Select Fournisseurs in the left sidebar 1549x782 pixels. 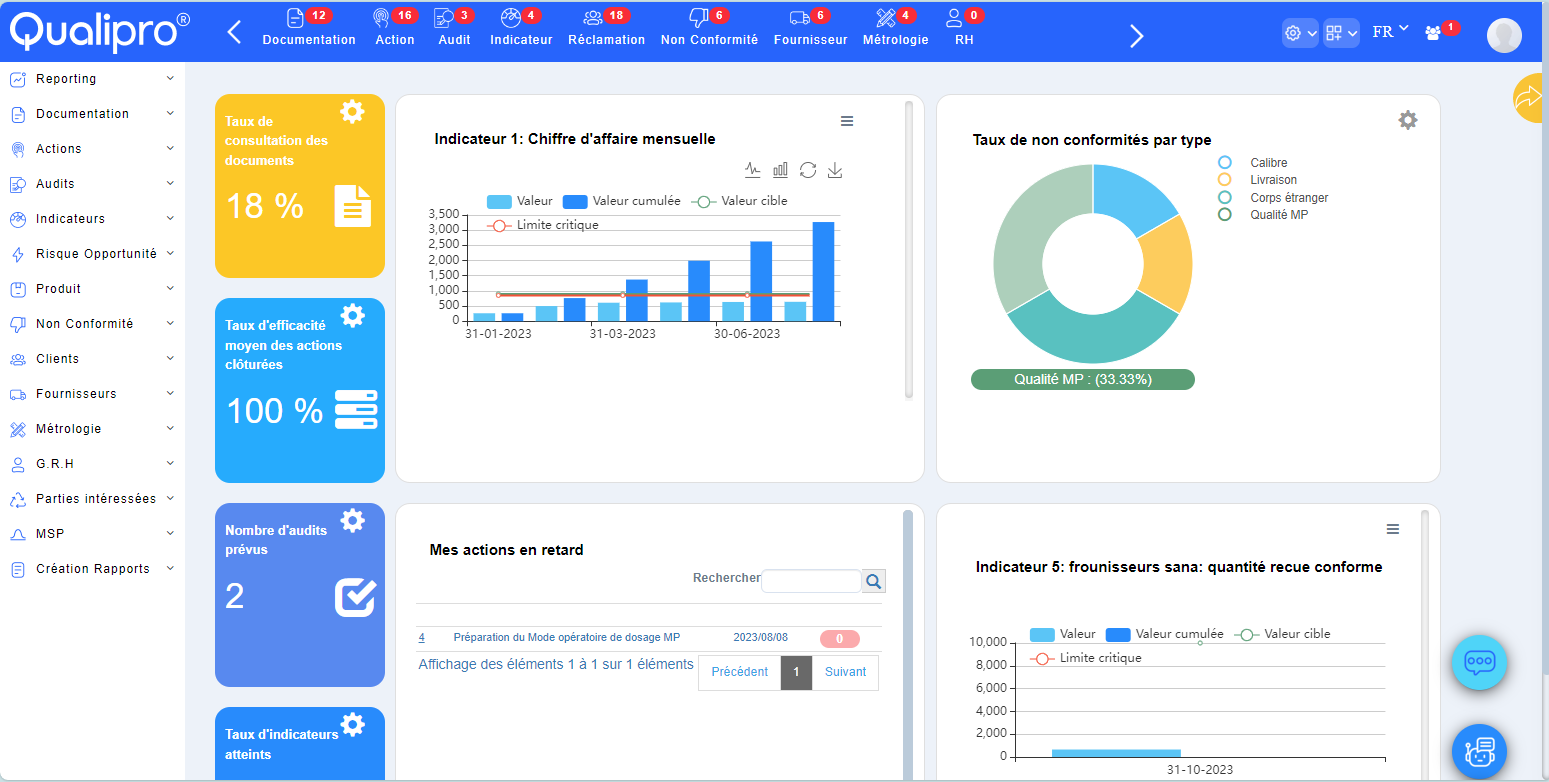pyautogui.click(x=80, y=393)
